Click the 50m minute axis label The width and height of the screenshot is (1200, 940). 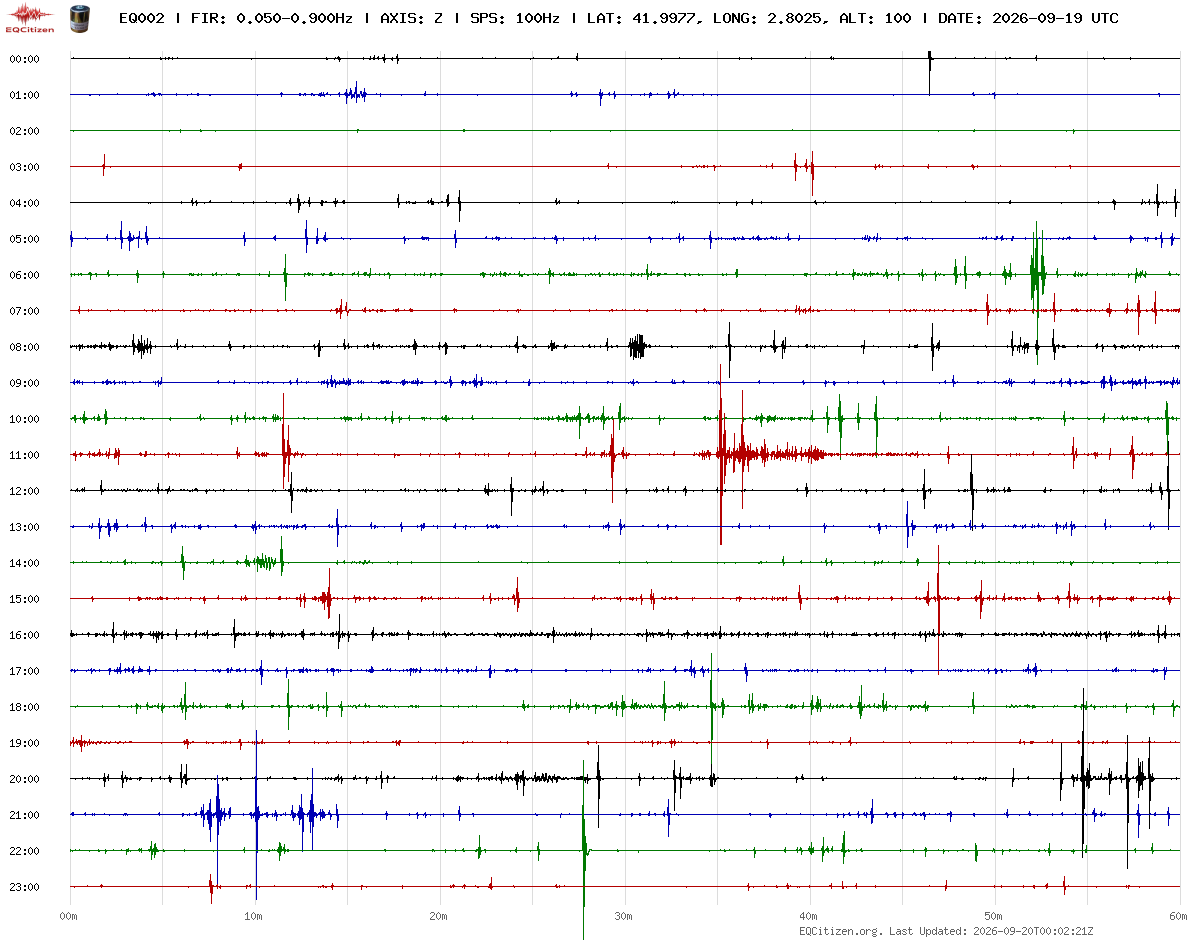(993, 916)
